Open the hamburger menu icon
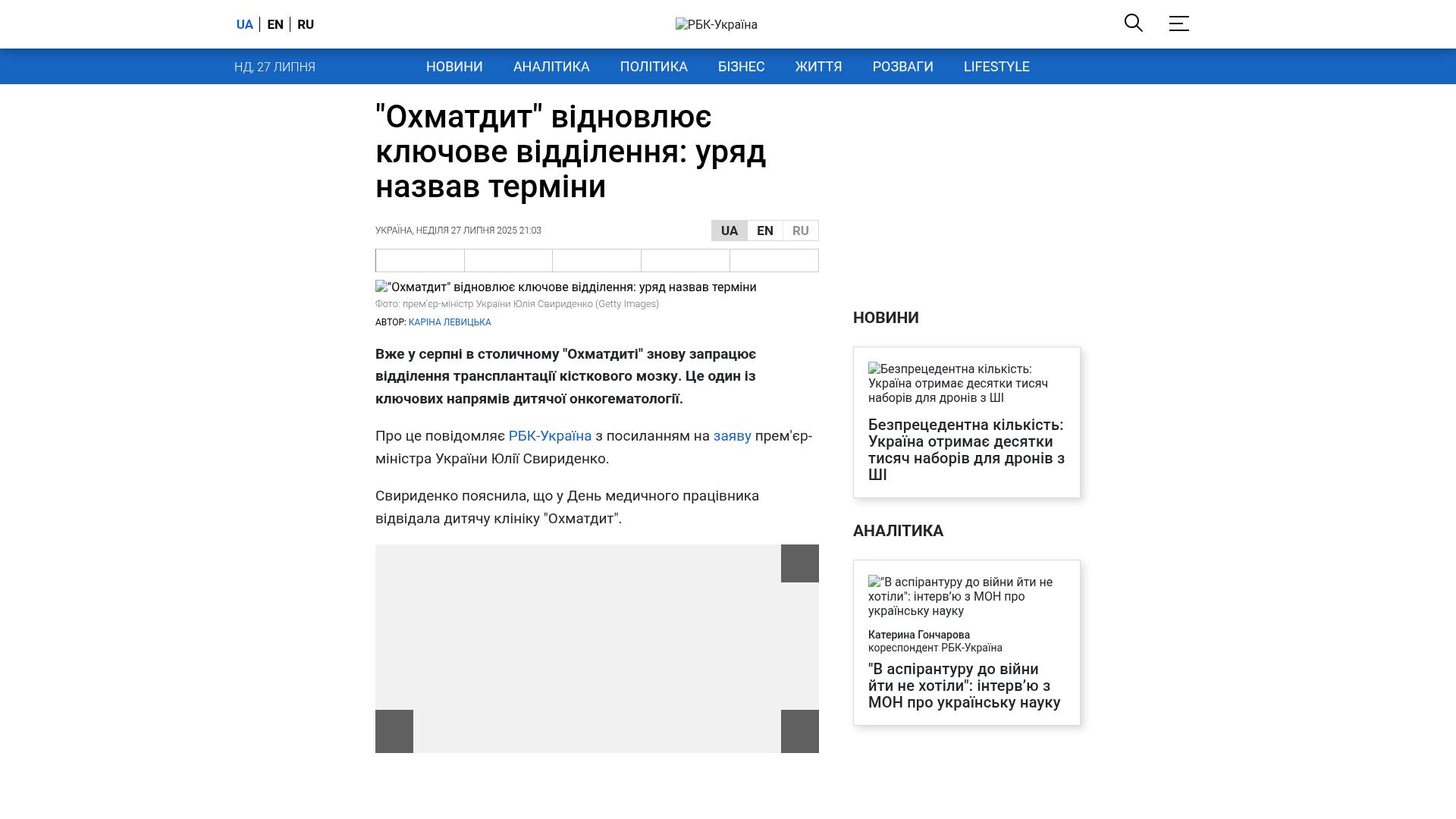The height and width of the screenshot is (819, 1456). [1178, 24]
